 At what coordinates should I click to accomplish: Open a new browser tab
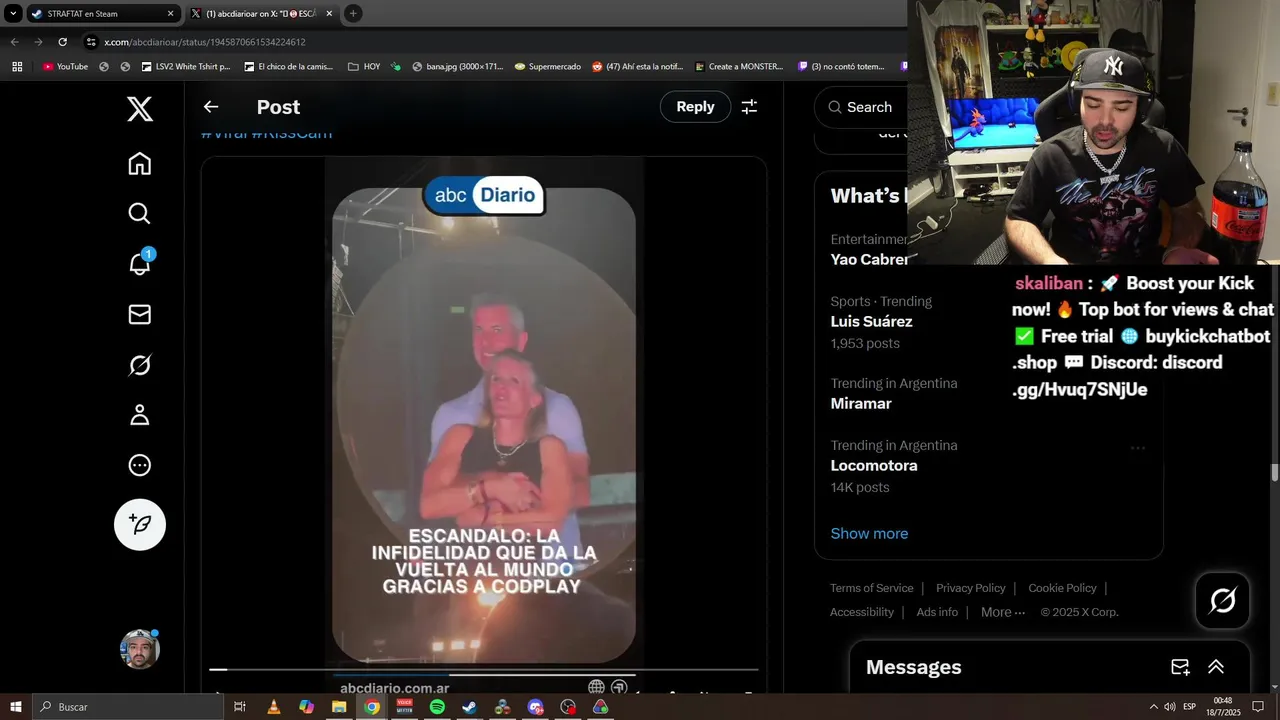pos(353,14)
